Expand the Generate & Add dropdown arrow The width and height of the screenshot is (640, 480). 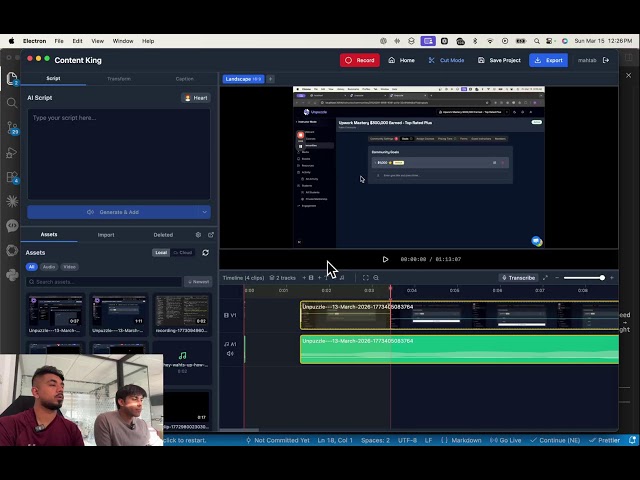(x=204, y=212)
